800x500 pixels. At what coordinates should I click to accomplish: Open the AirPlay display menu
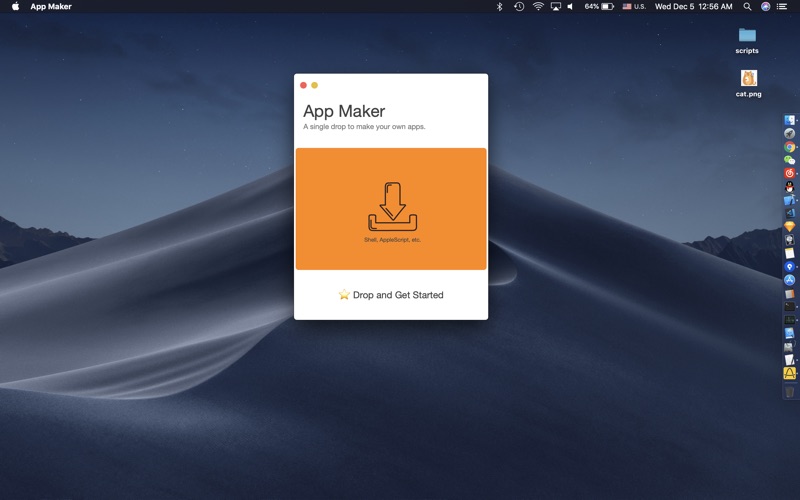click(x=556, y=7)
